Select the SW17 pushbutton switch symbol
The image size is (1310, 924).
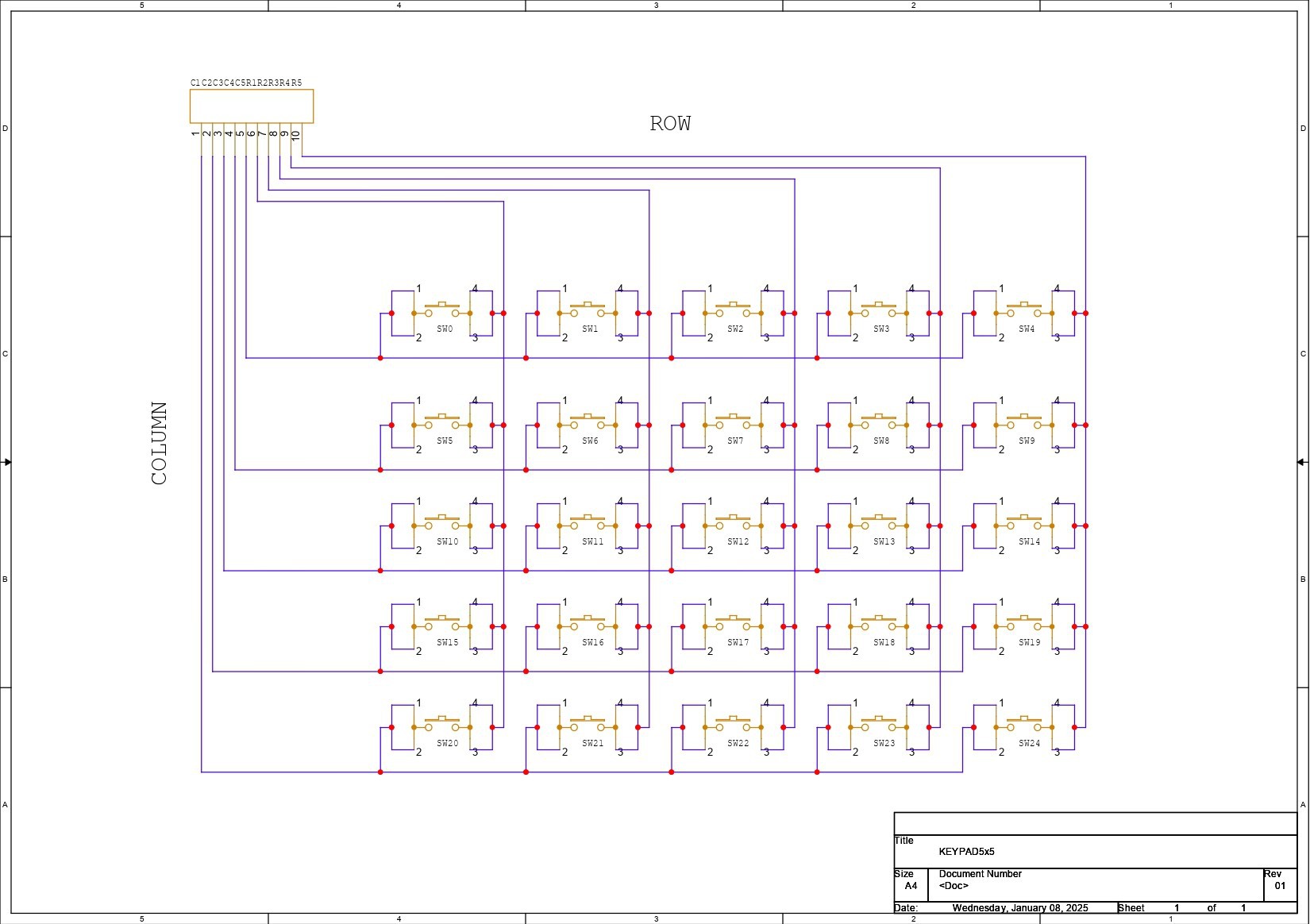(x=733, y=627)
